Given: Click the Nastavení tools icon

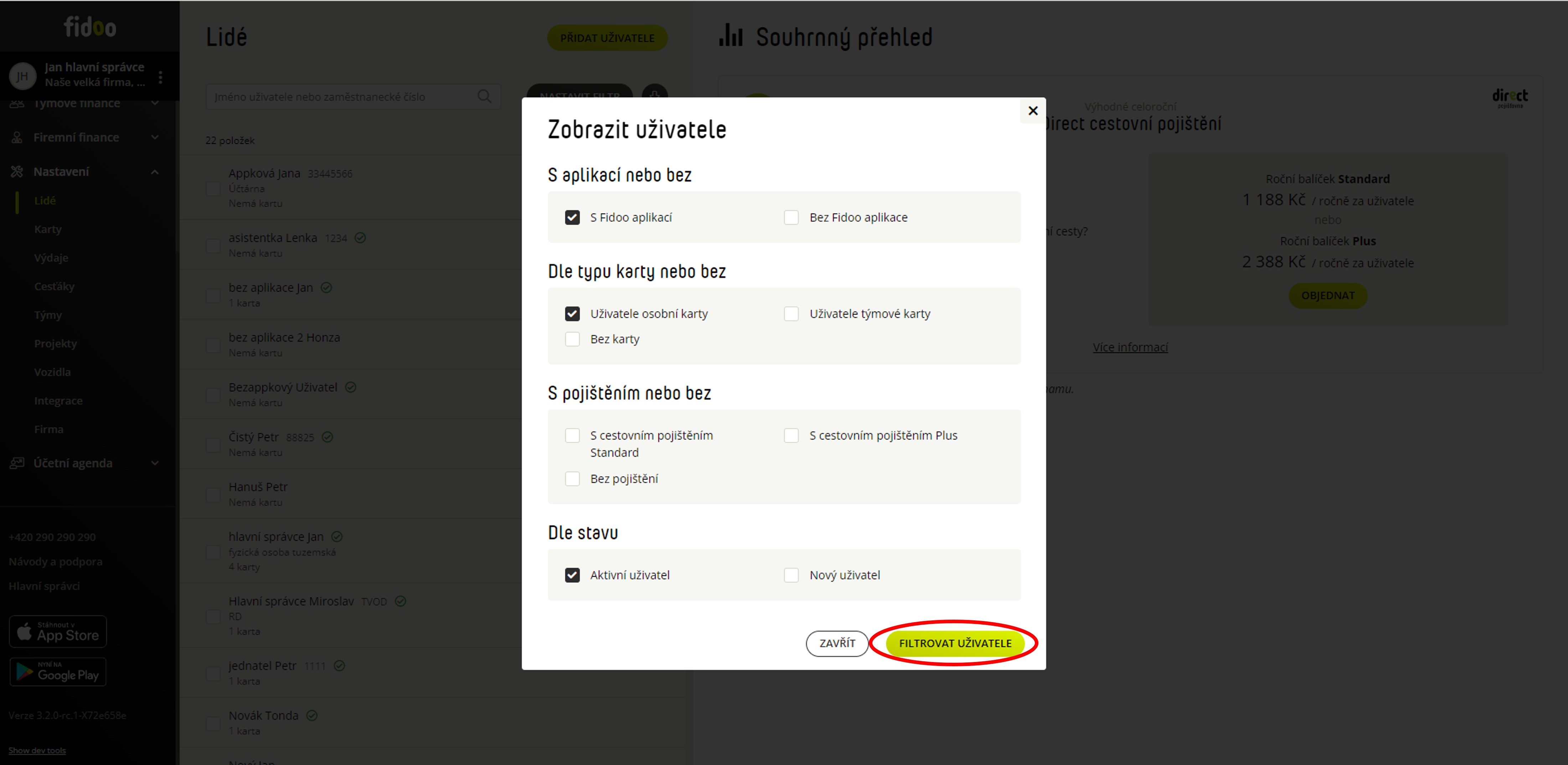Looking at the screenshot, I should (17, 172).
